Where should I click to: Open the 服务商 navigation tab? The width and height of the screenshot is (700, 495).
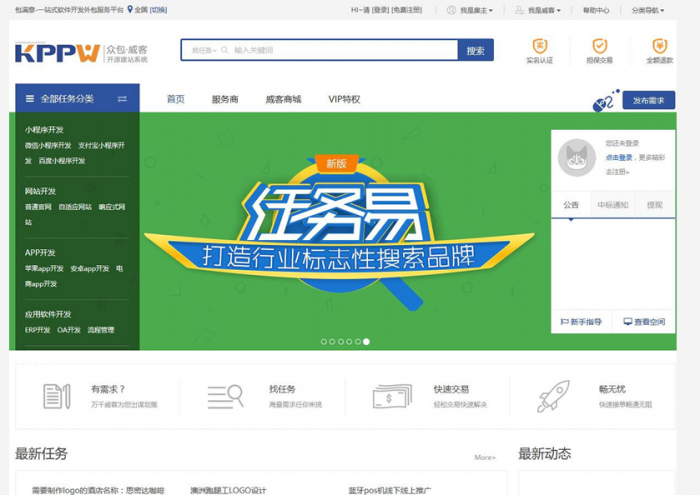(x=225, y=99)
